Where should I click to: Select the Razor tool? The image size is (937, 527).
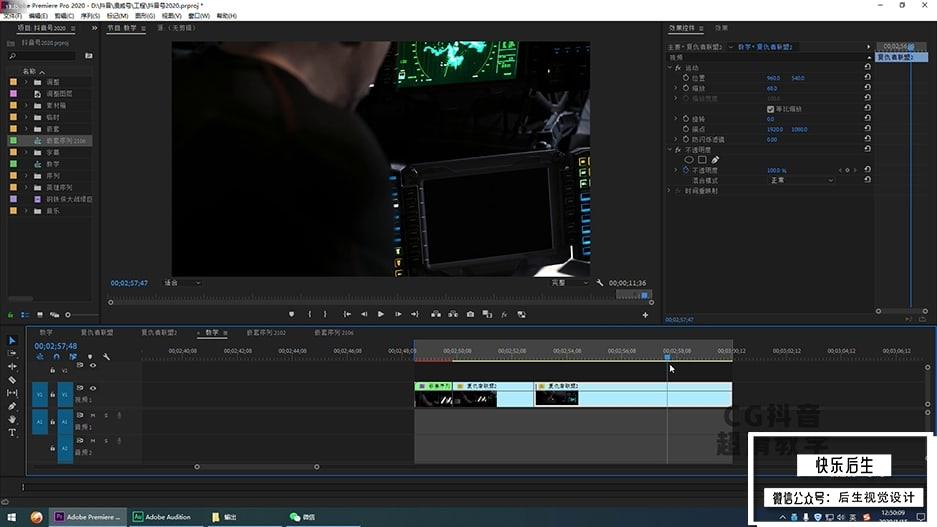(12, 379)
